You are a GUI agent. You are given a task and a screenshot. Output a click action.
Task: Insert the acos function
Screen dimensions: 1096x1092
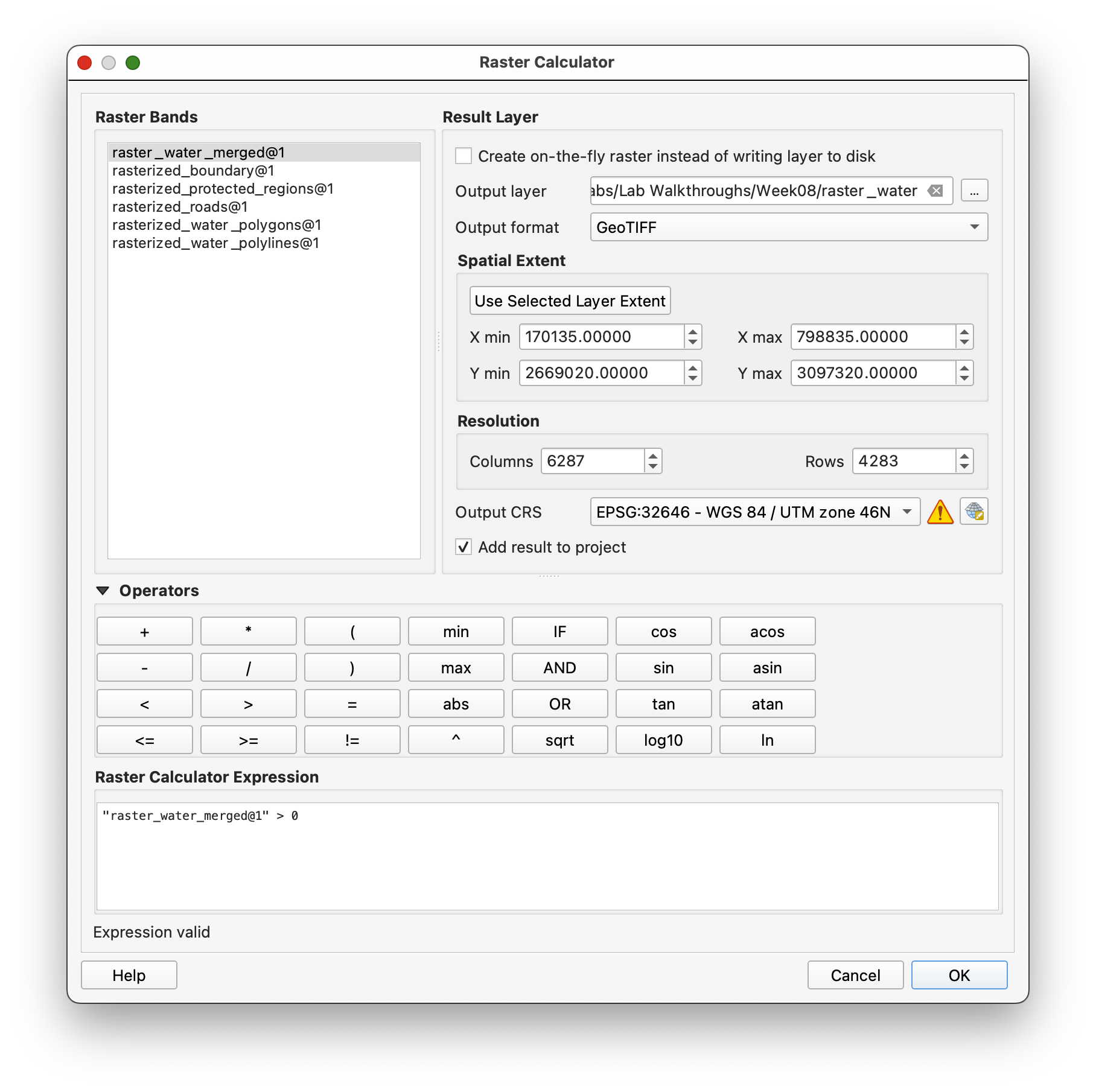point(768,632)
